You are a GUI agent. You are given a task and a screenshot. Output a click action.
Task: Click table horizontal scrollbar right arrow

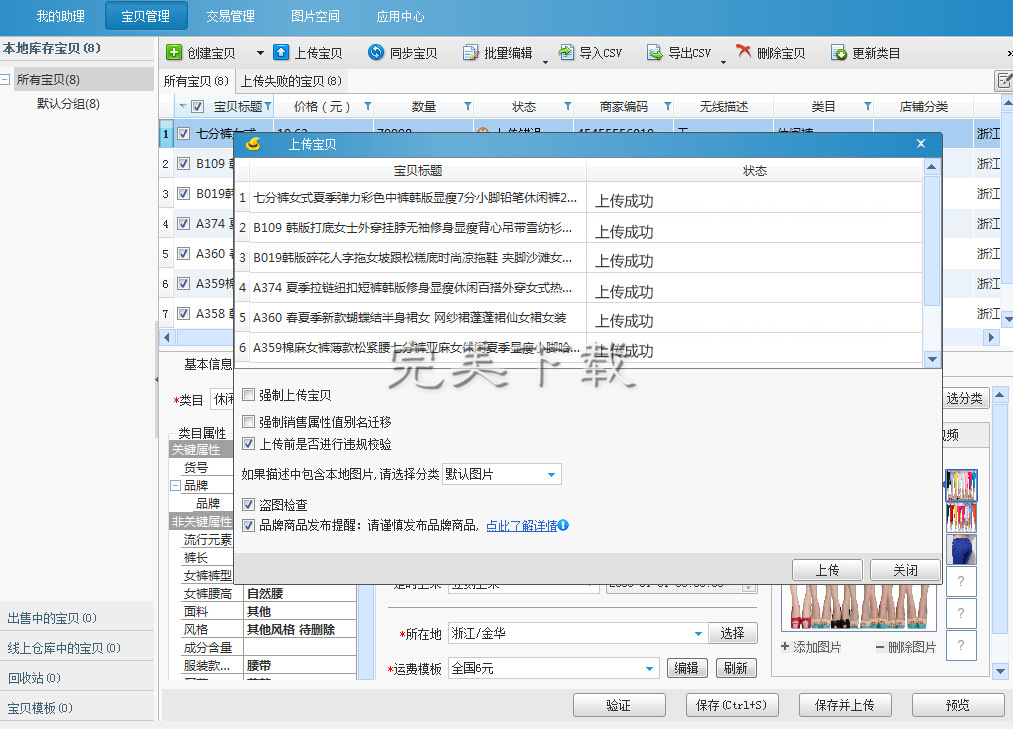(992, 337)
